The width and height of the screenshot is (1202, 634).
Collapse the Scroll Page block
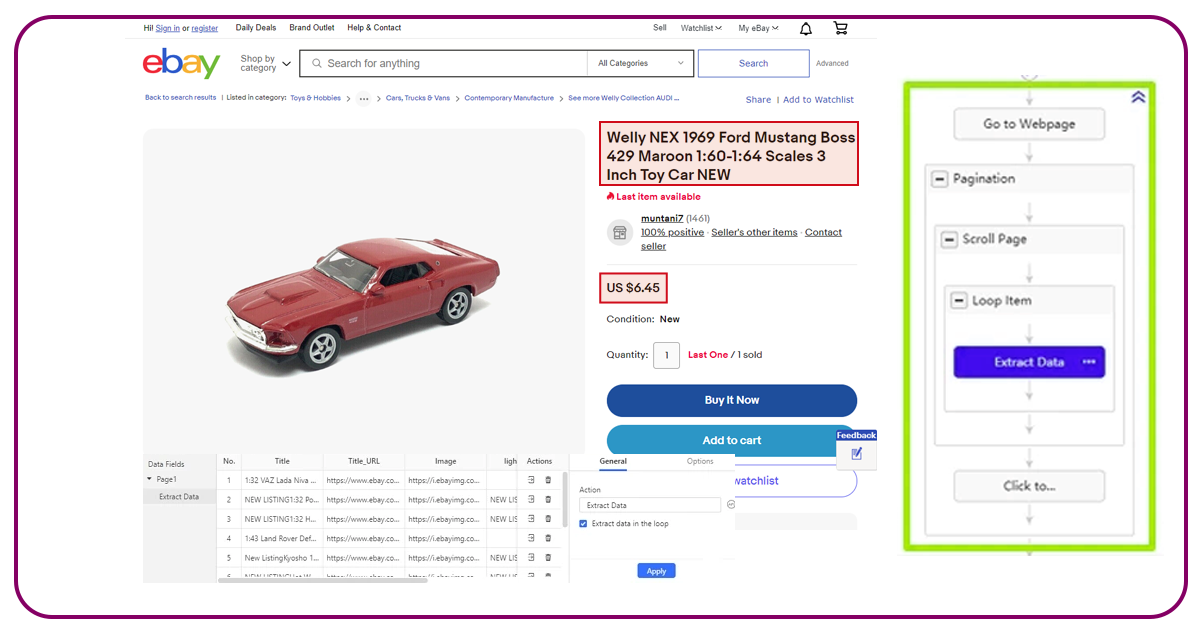tap(949, 240)
